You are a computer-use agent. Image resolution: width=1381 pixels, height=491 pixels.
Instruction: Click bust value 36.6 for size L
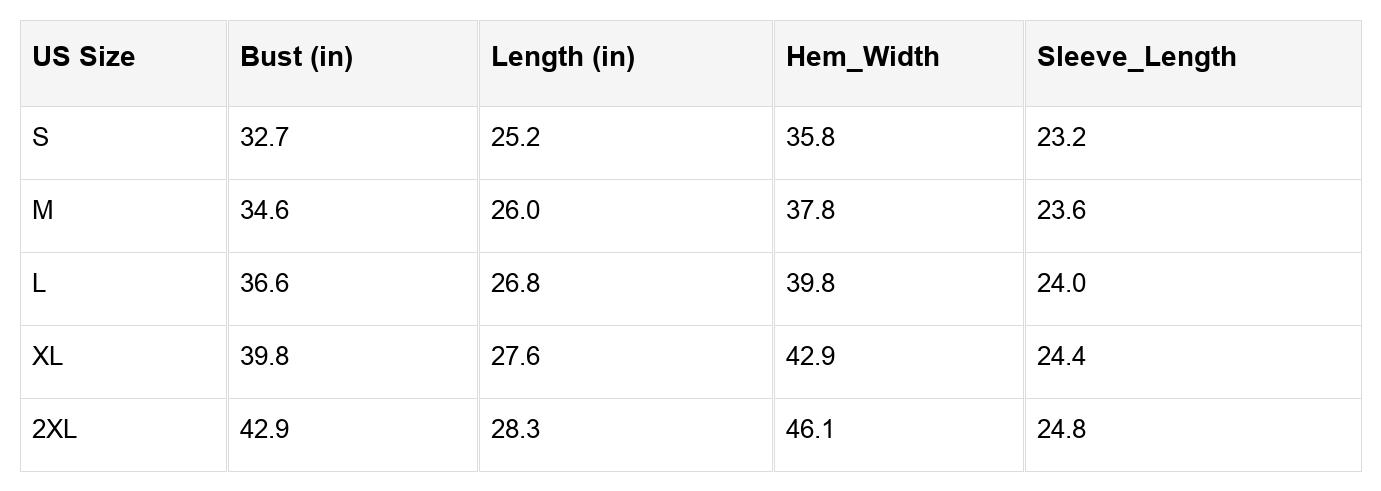(x=264, y=284)
